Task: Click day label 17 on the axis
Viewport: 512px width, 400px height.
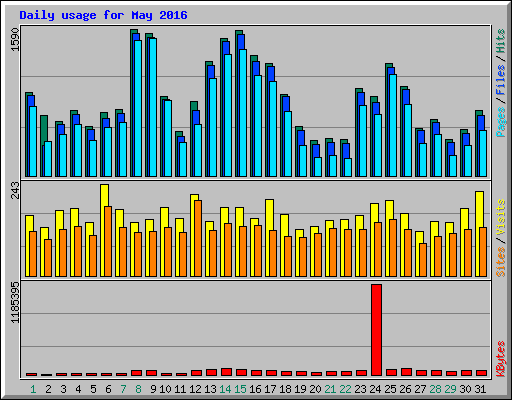Action: [270, 389]
